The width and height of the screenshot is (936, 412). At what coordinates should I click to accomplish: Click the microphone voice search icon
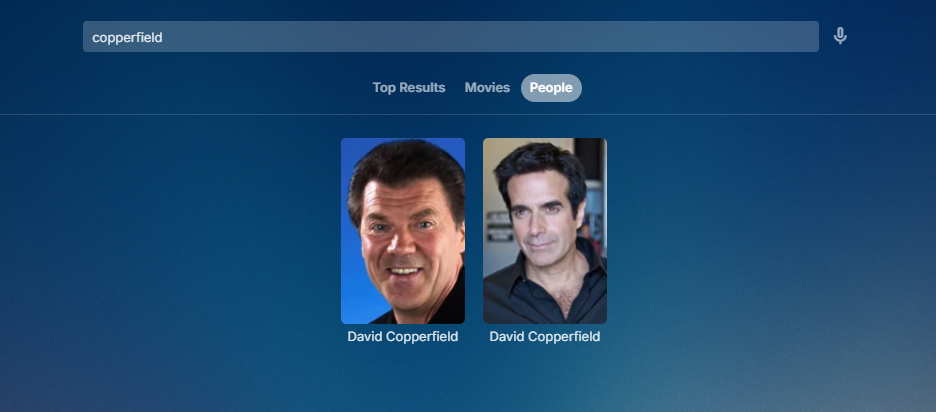click(x=840, y=36)
